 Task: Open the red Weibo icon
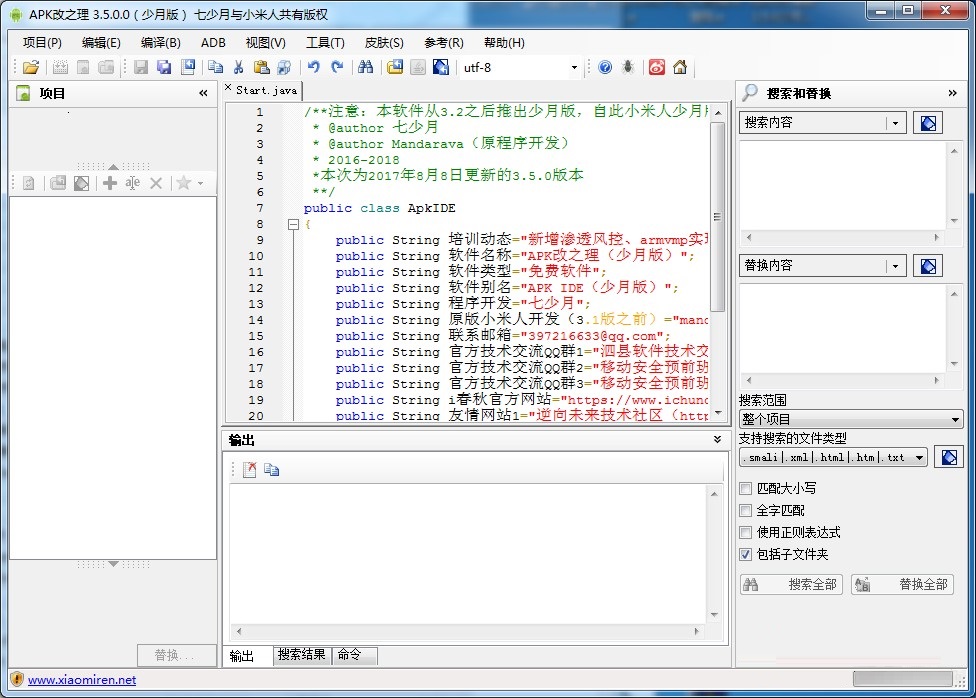[657, 67]
